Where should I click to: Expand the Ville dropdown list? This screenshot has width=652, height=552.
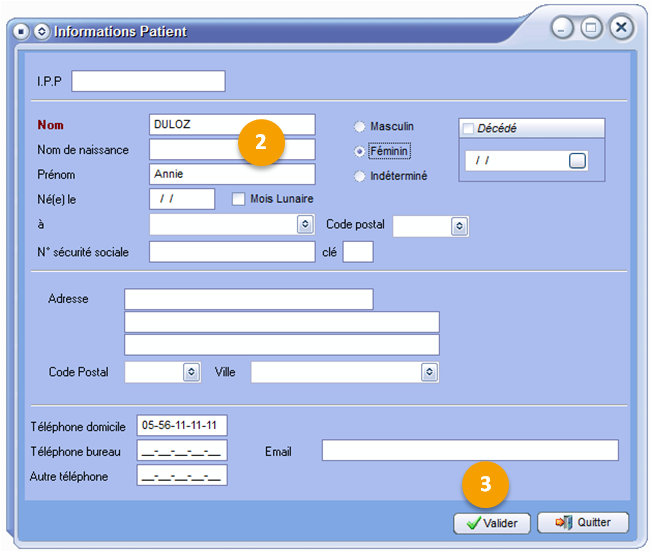coord(429,372)
